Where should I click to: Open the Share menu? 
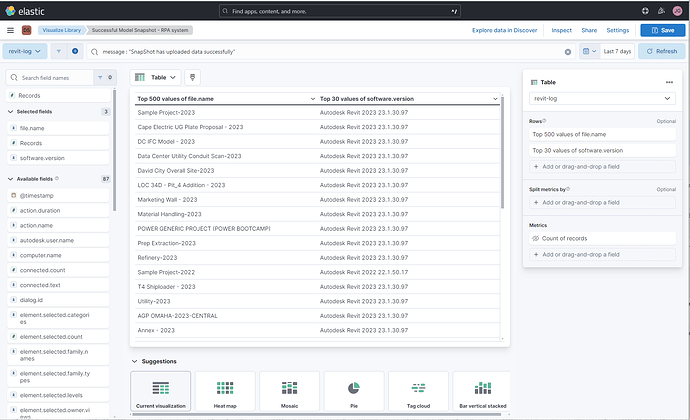tap(589, 30)
